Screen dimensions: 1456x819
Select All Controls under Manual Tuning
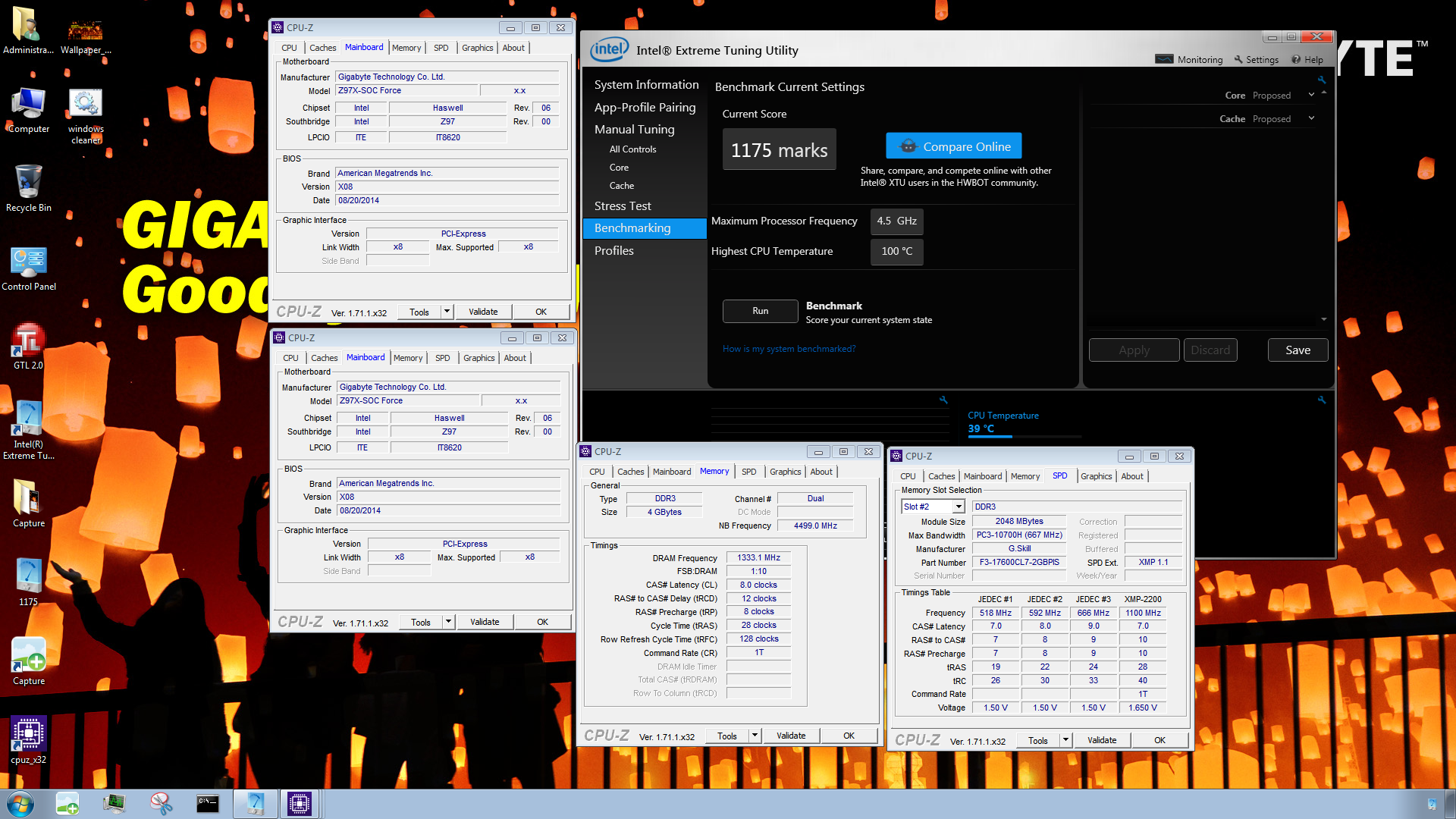[632, 149]
